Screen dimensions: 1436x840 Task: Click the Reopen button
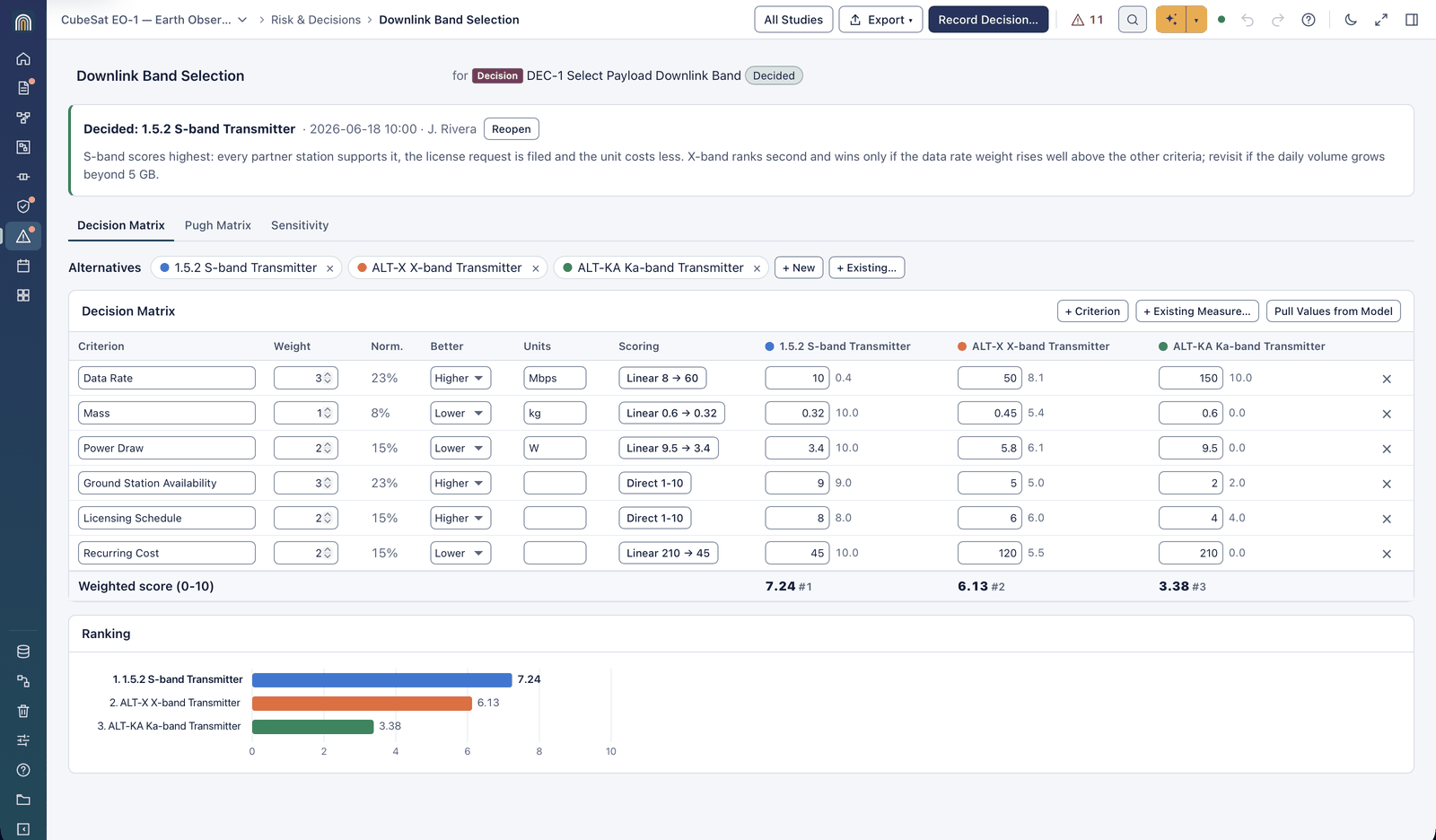click(512, 129)
